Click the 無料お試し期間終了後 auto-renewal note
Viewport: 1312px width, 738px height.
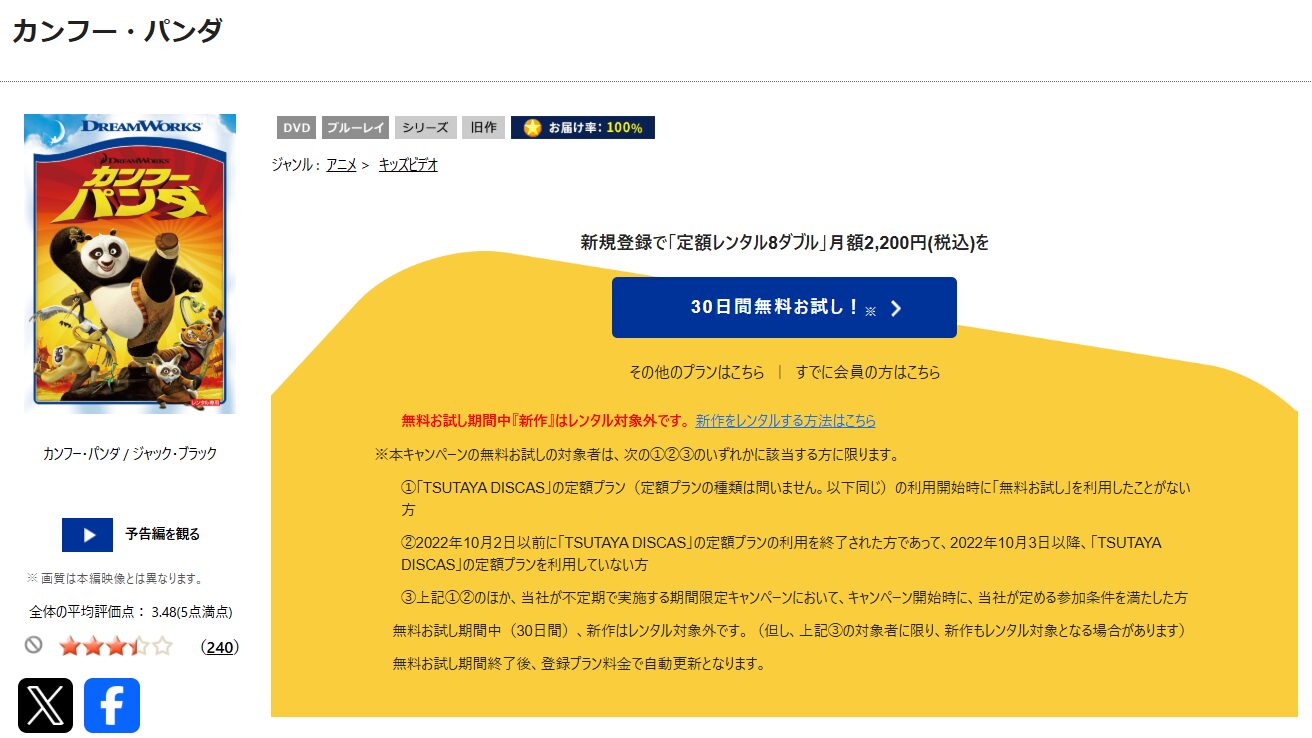[x=579, y=663]
